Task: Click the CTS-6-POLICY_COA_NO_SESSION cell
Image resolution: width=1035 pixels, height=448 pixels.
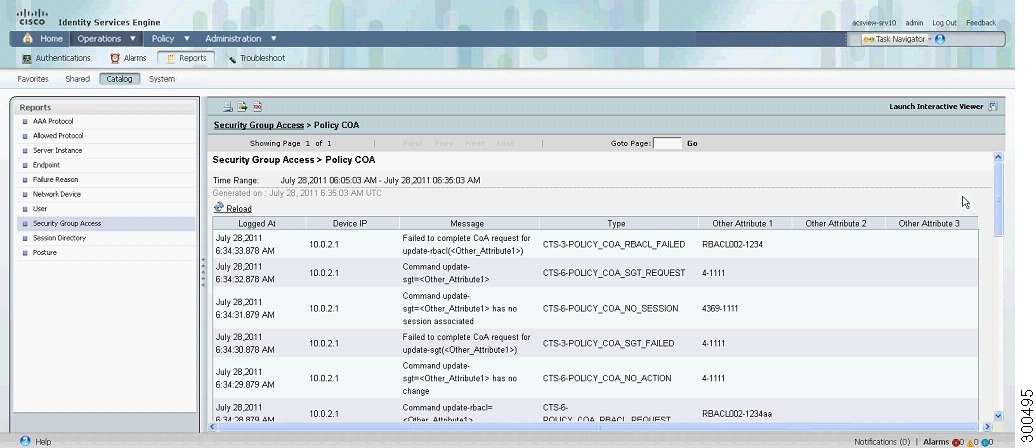Action: pos(611,308)
